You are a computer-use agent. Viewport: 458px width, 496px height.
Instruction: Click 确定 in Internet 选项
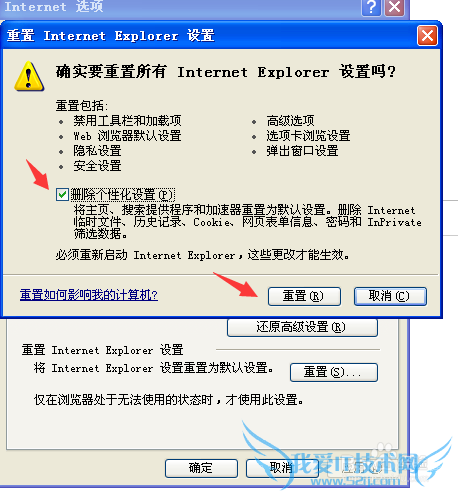point(201,468)
